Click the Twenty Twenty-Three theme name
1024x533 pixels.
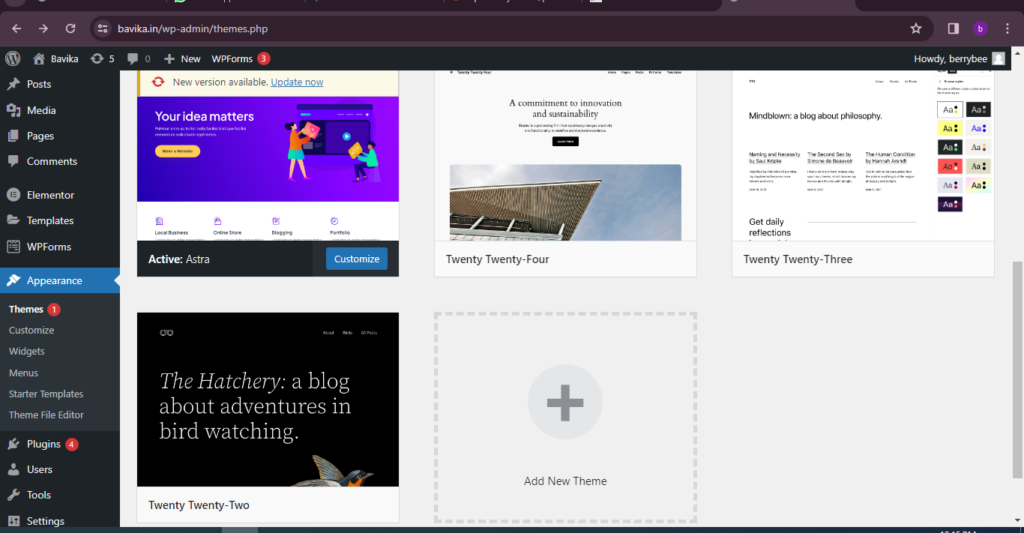click(797, 259)
